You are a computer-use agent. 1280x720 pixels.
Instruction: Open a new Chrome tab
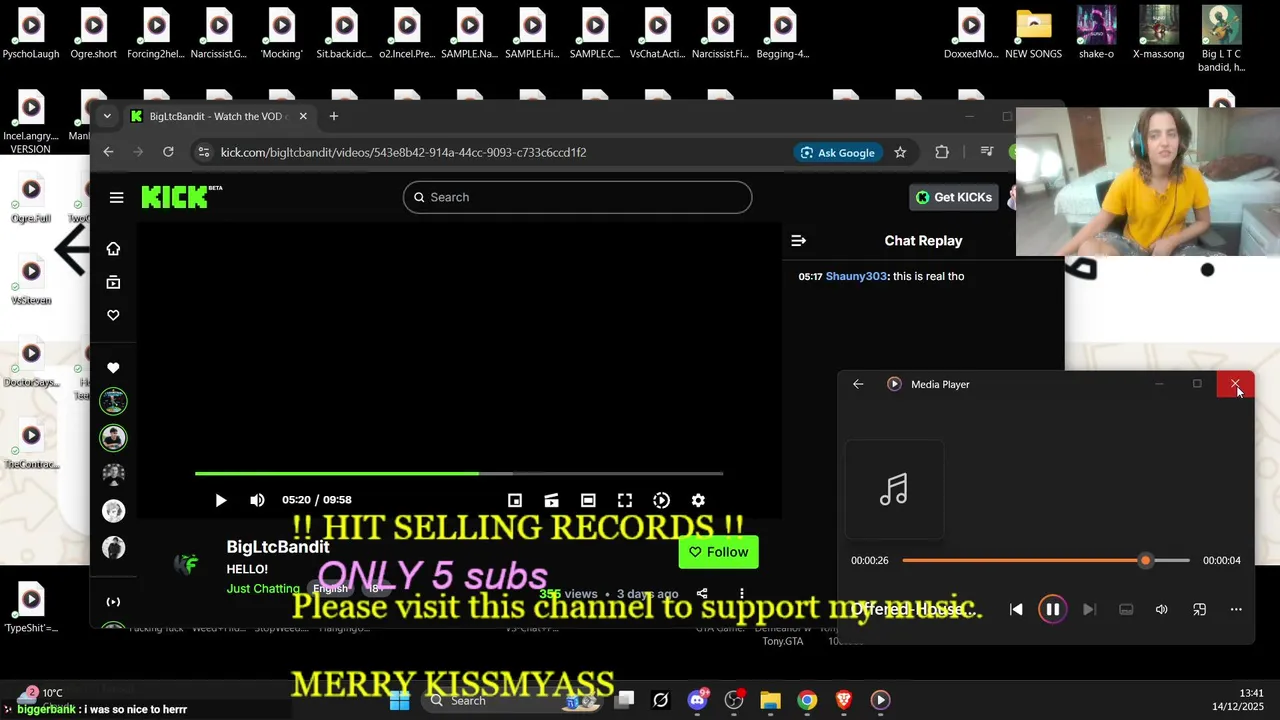pyautogui.click(x=334, y=116)
